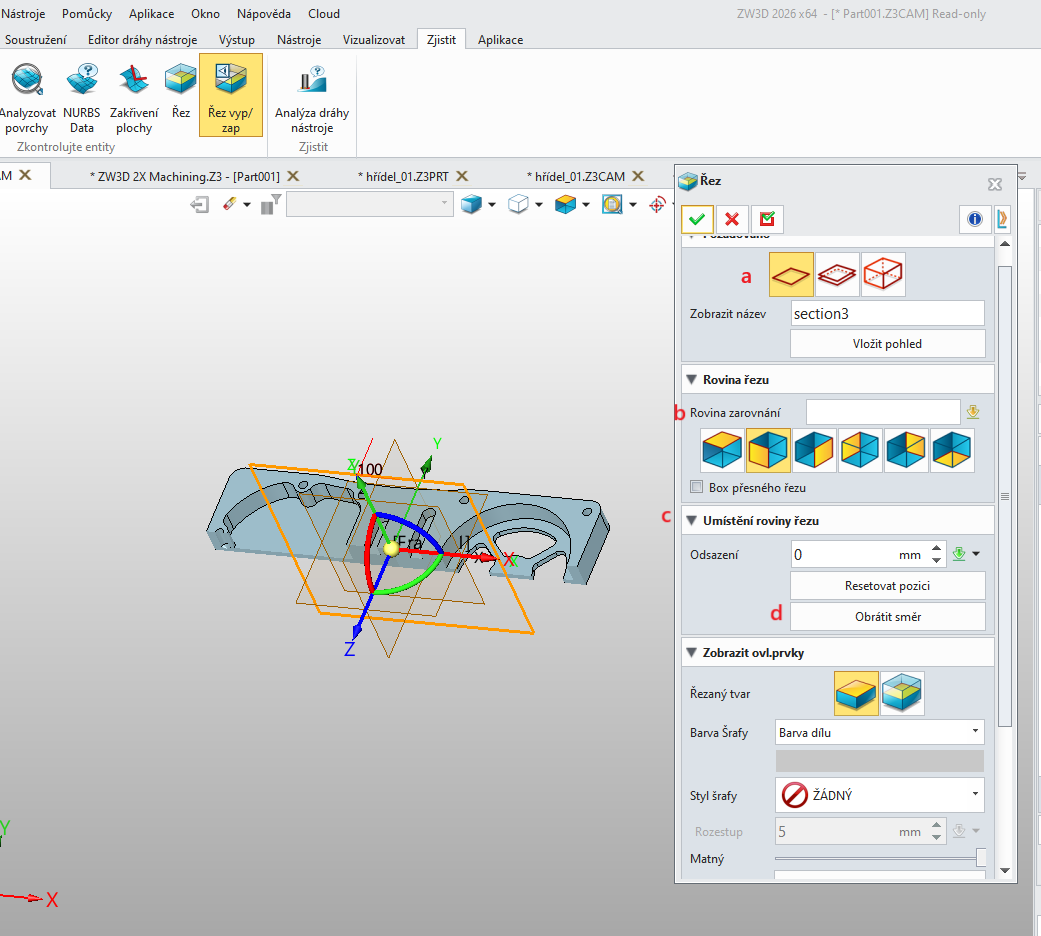Select first cube alignment plane icon
1041x936 pixels.
pyautogui.click(x=722, y=450)
